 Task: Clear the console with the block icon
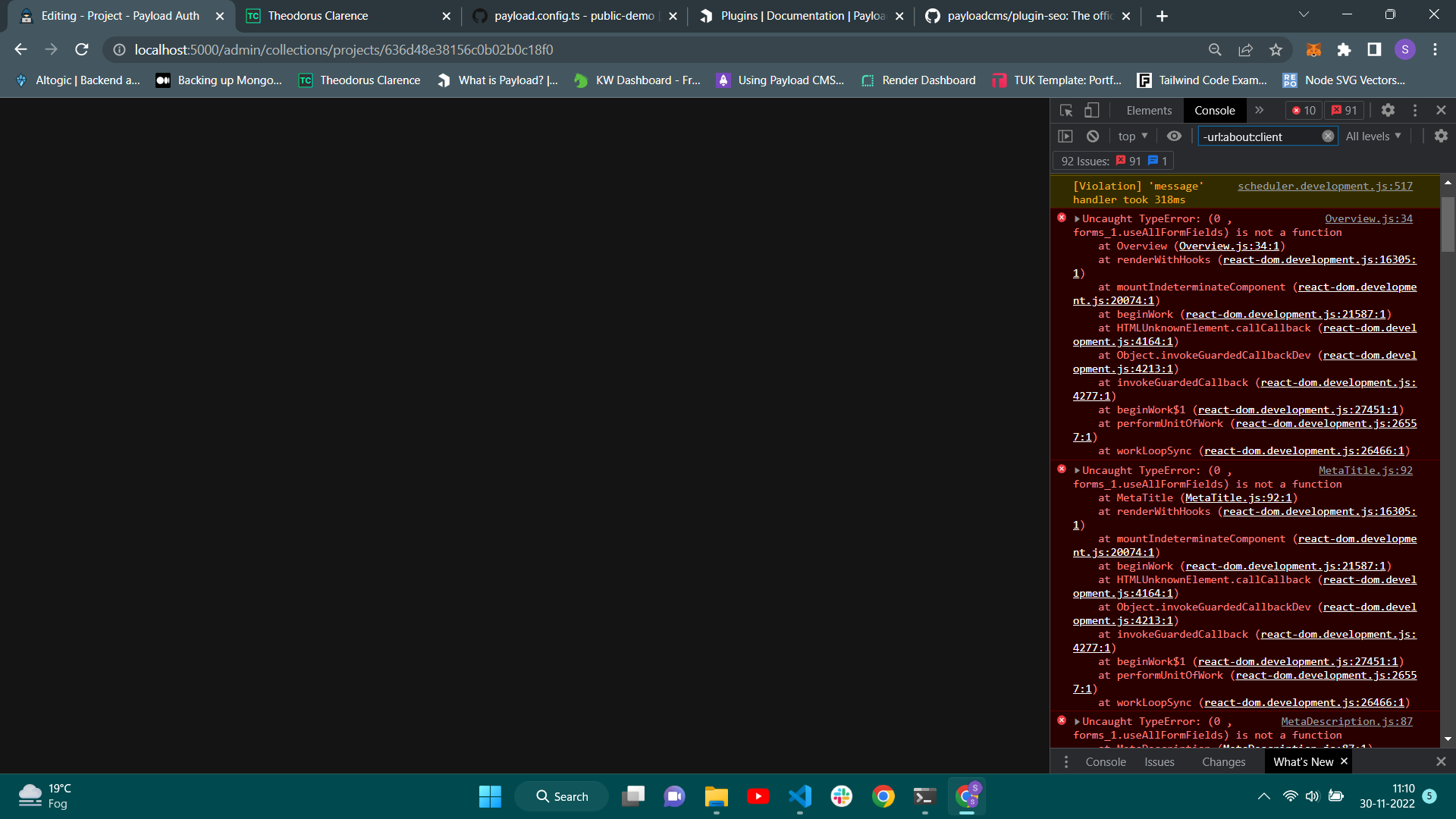[x=1093, y=136]
